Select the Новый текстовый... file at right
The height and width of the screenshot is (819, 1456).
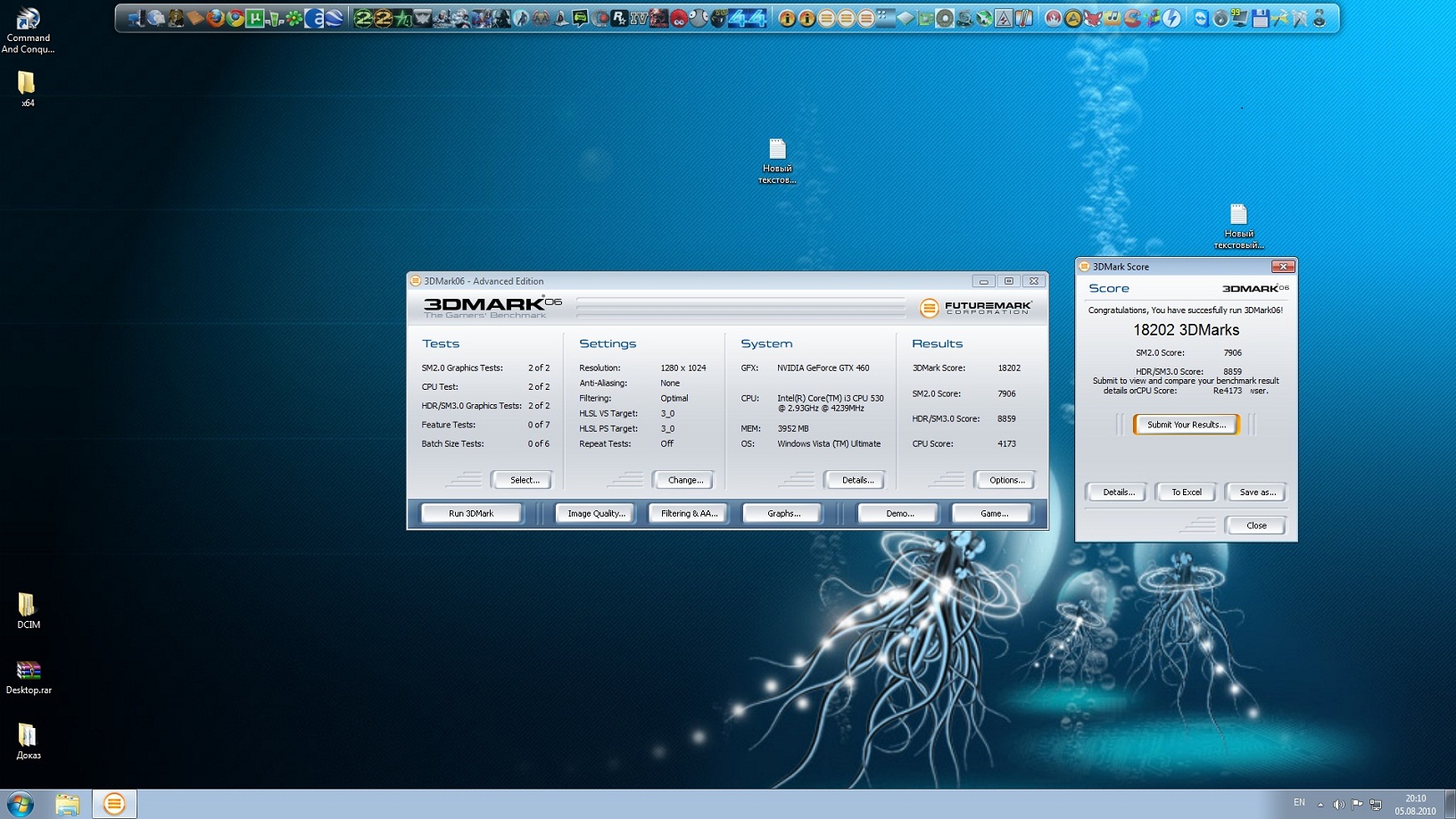(1238, 226)
